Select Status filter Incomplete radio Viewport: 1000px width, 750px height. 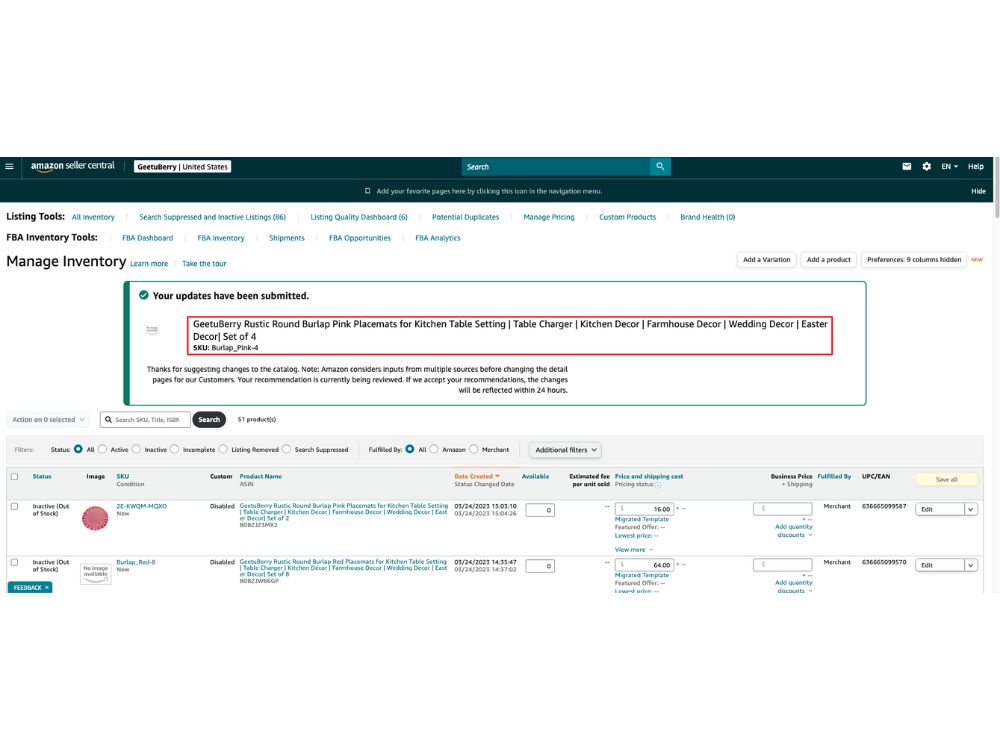(x=175, y=449)
